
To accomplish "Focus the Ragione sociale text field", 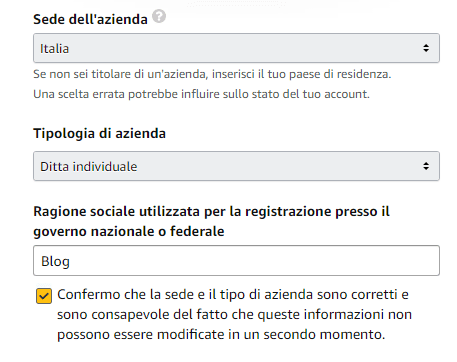I will coord(236,261).
